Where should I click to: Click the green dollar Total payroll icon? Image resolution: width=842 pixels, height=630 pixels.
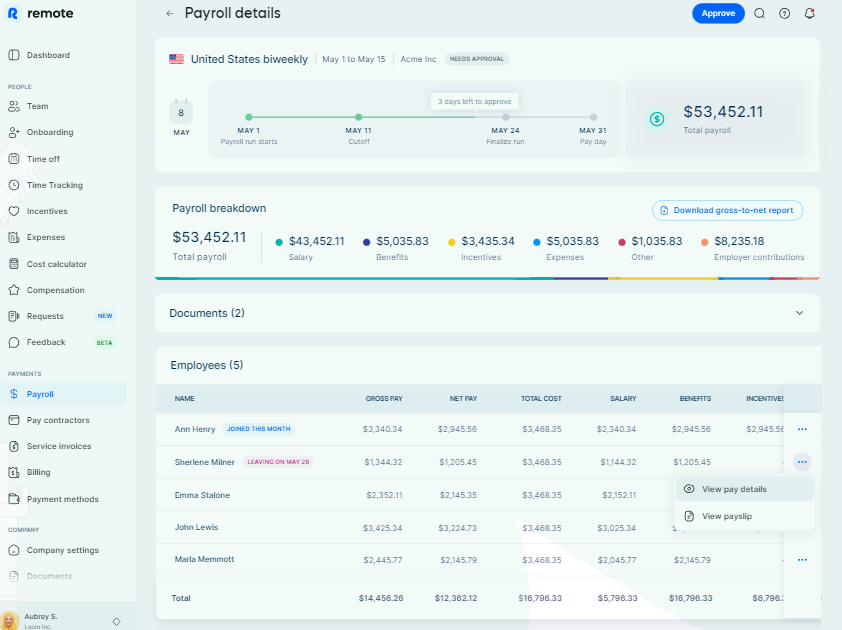[x=657, y=119]
